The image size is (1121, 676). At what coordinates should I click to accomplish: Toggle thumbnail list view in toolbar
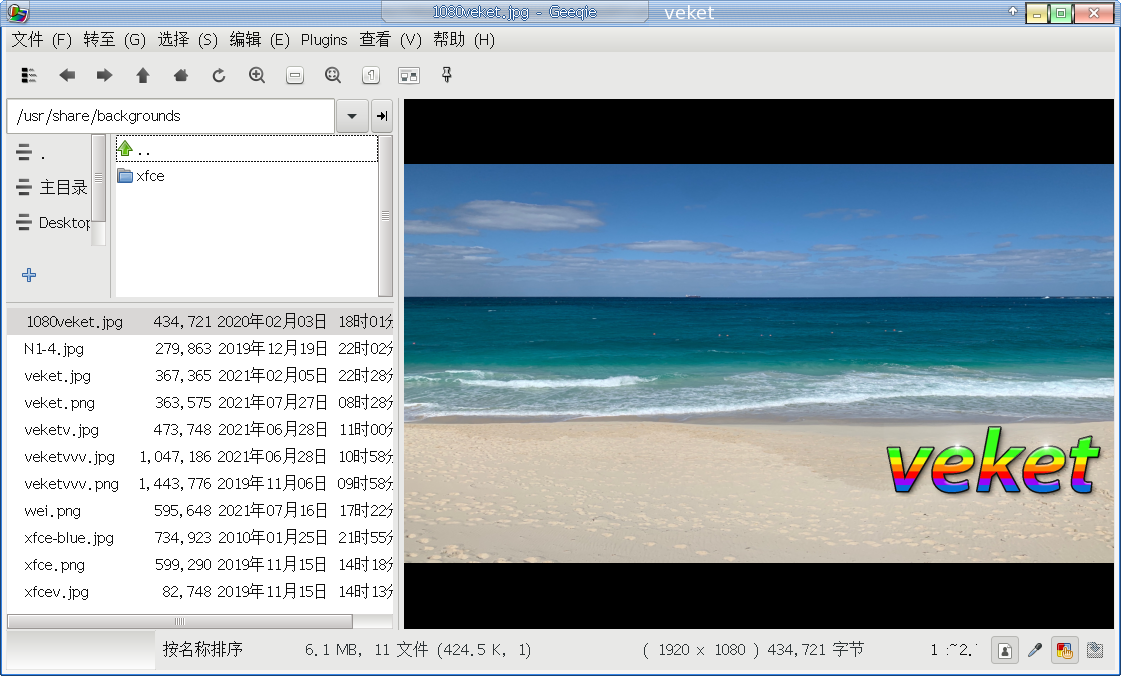point(29,75)
